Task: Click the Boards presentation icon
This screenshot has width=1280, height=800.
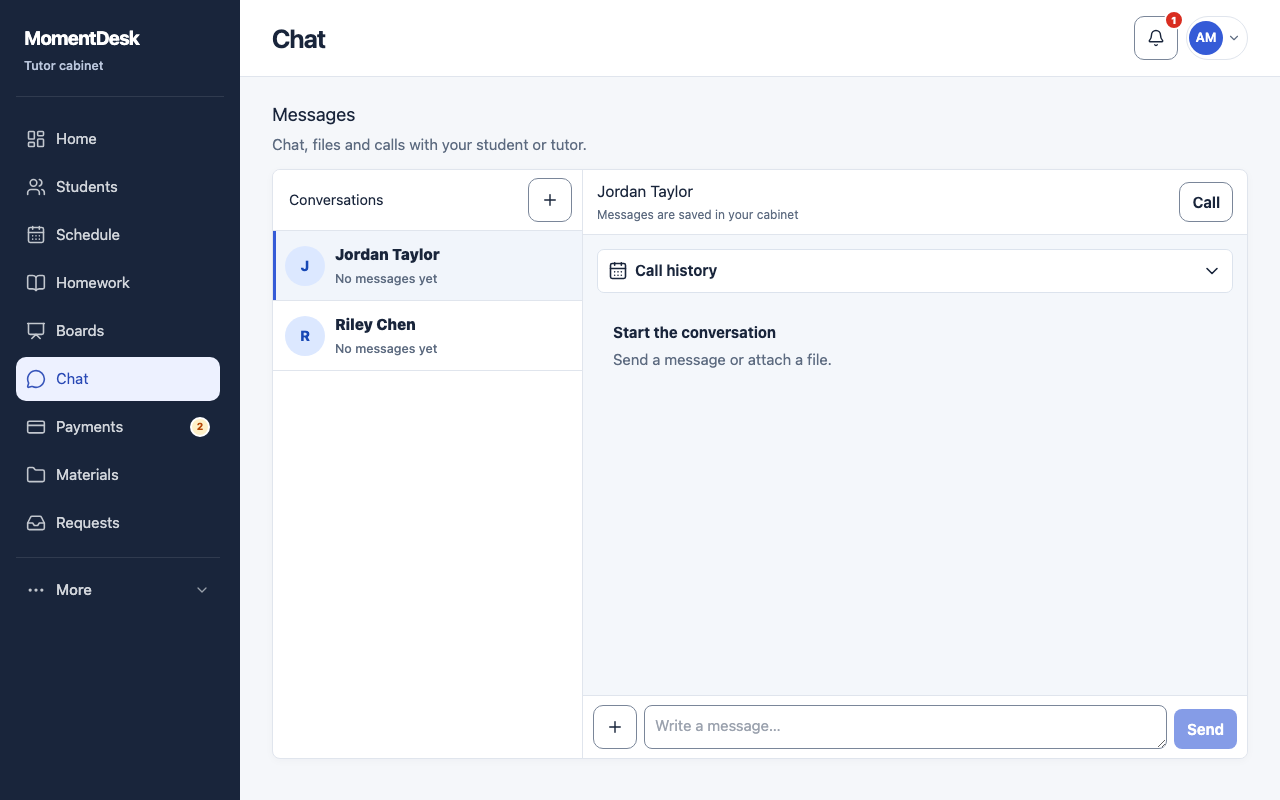Action: coord(36,331)
